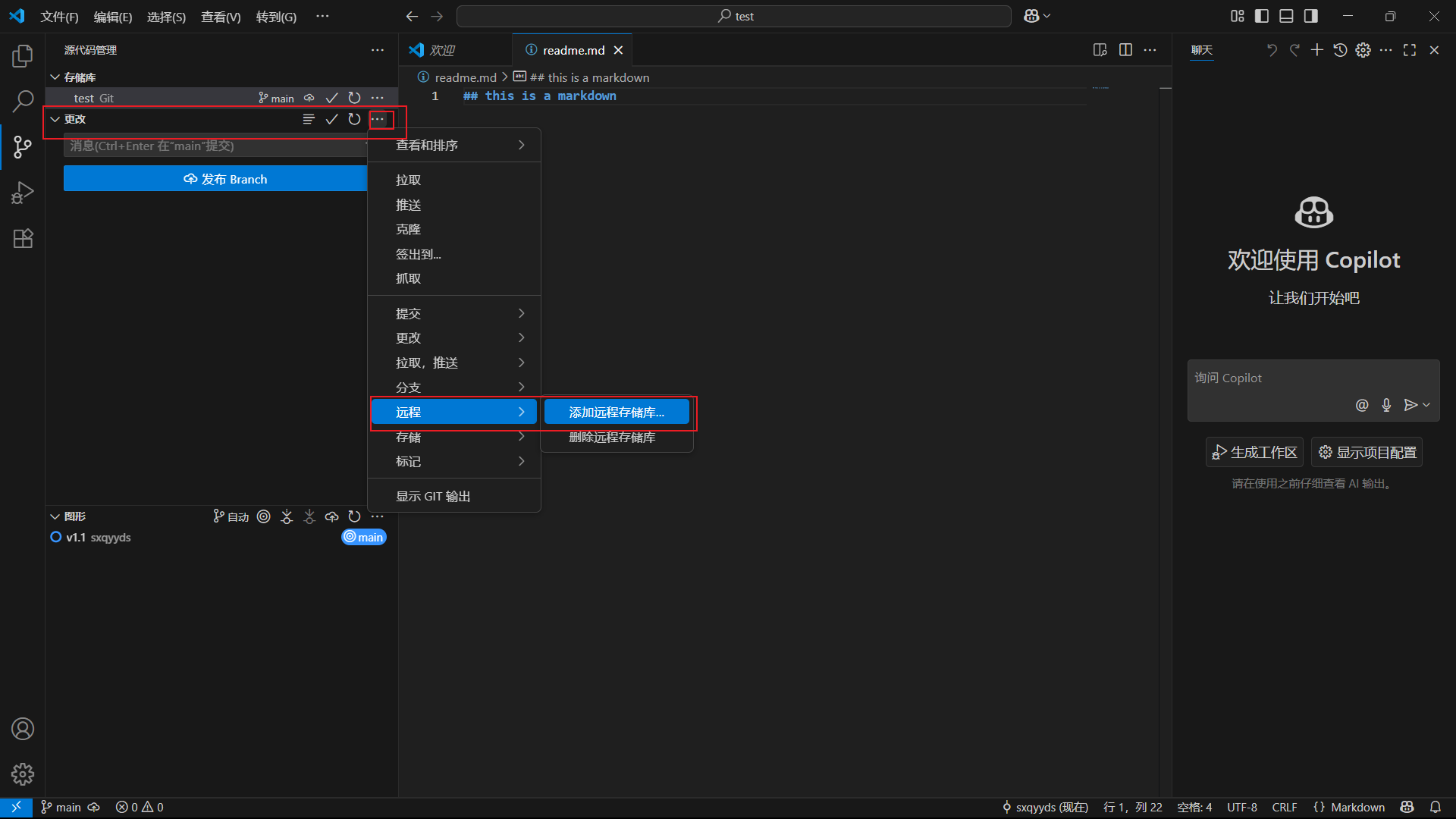The width and height of the screenshot is (1456, 819).
Task: Collapse the 图形 section
Action: [x=55, y=516]
